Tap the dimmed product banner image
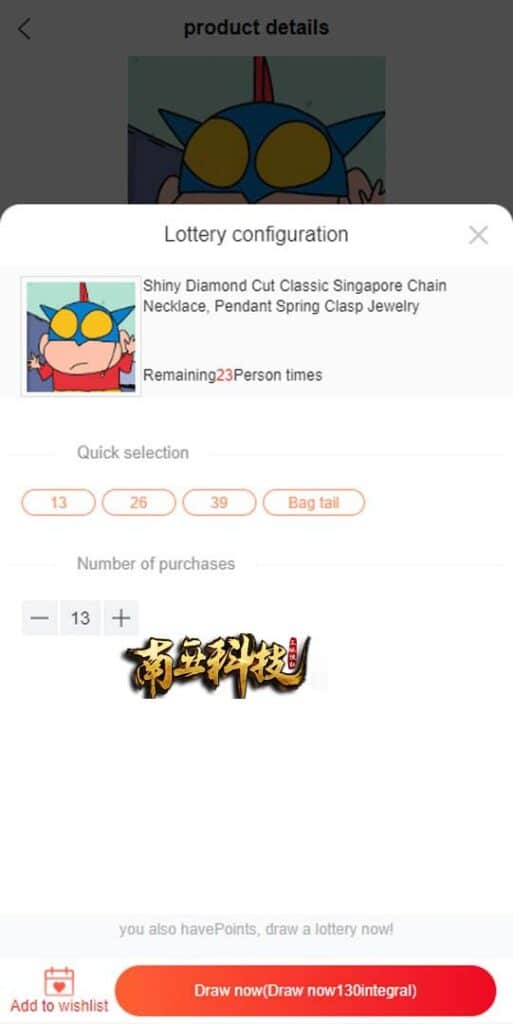513x1024 pixels. (256, 130)
